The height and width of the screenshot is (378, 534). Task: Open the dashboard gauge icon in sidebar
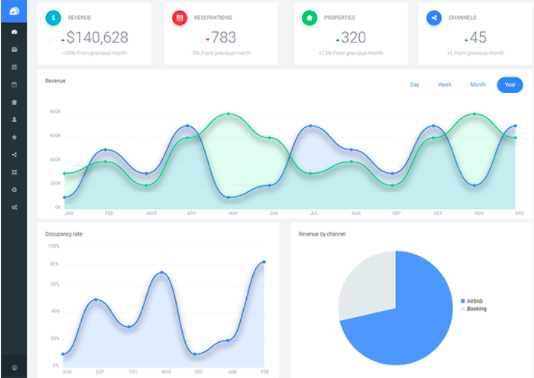14,32
